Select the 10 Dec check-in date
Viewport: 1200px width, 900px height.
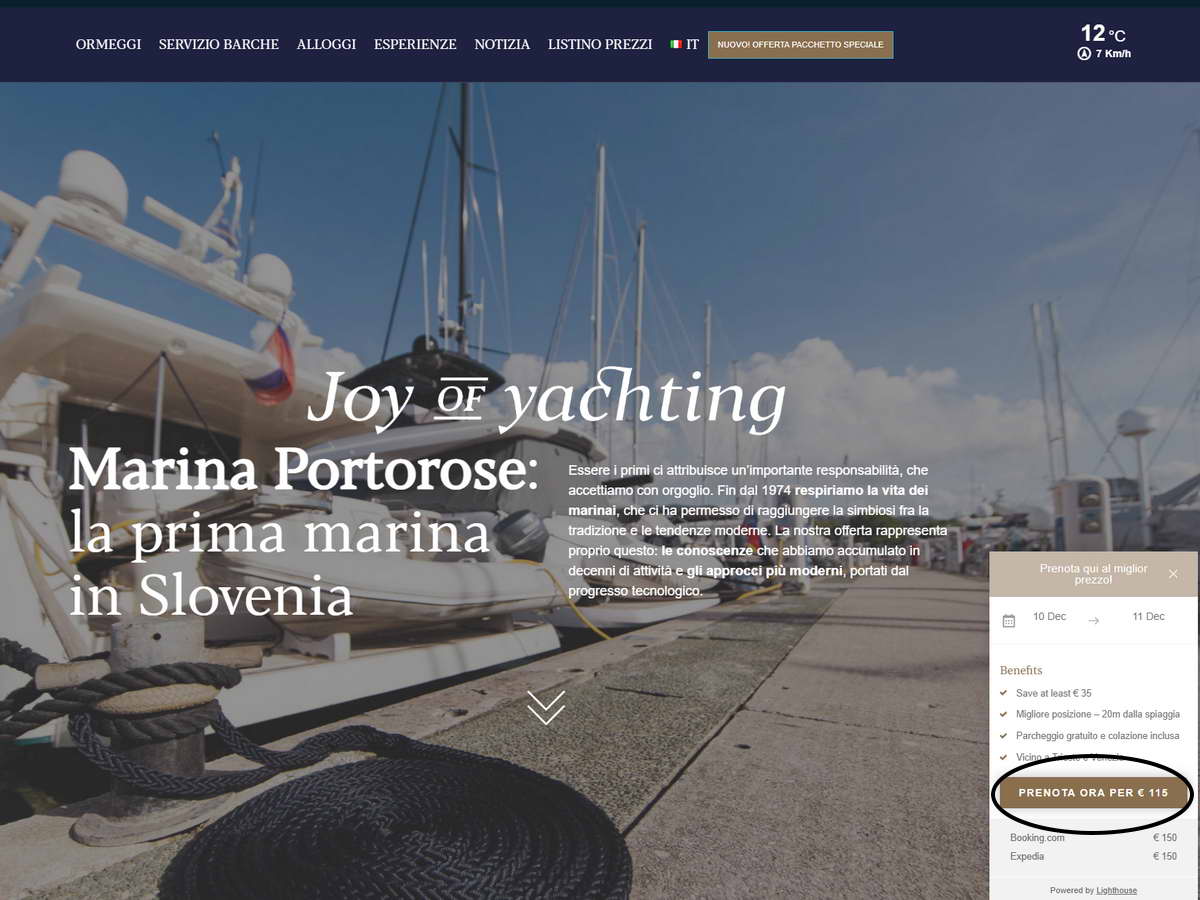point(1049,616)
